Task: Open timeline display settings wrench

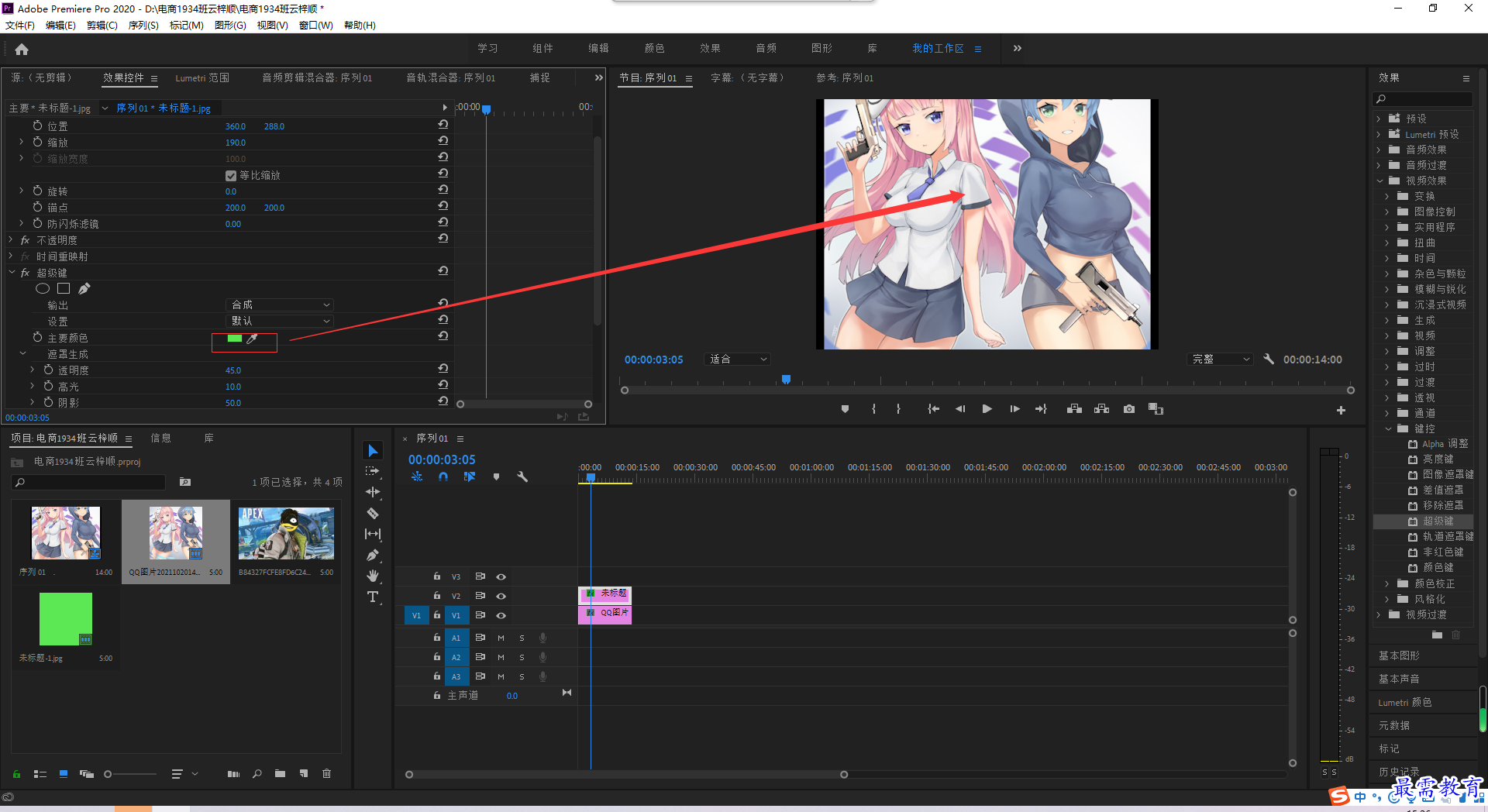Action: click(x=522, y=477)
